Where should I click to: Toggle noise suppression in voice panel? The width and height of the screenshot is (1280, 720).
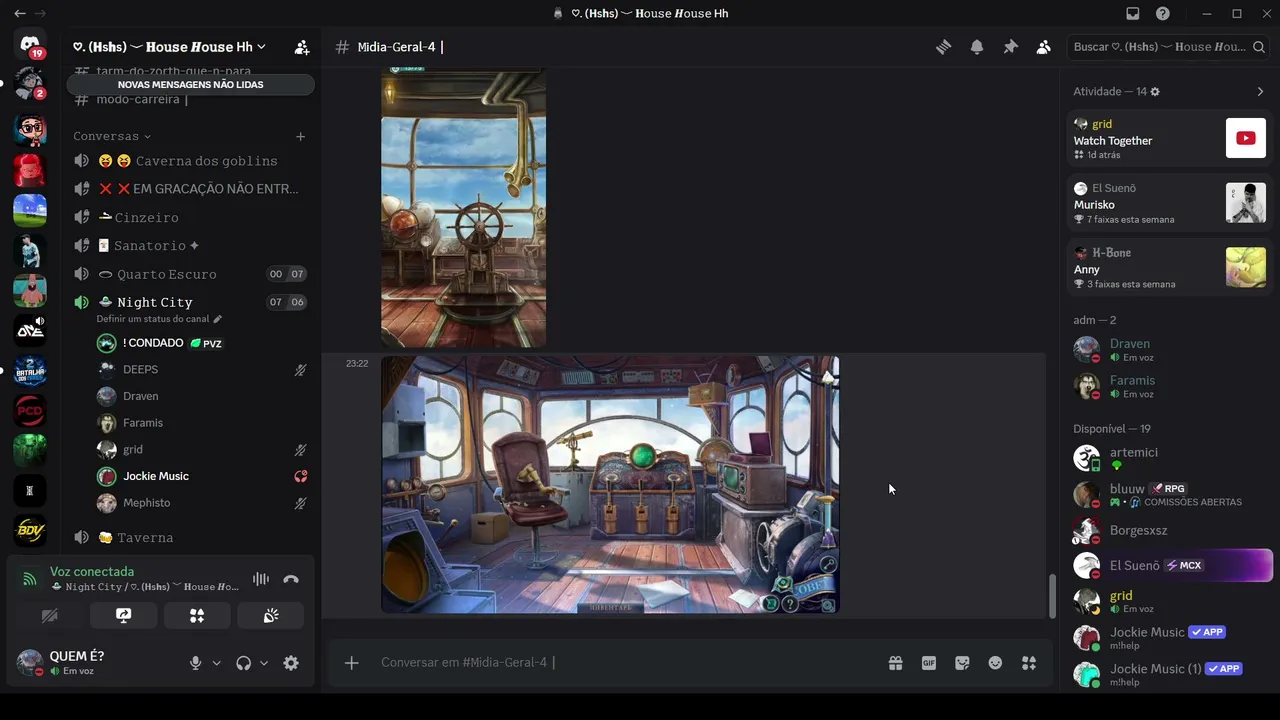261,579
